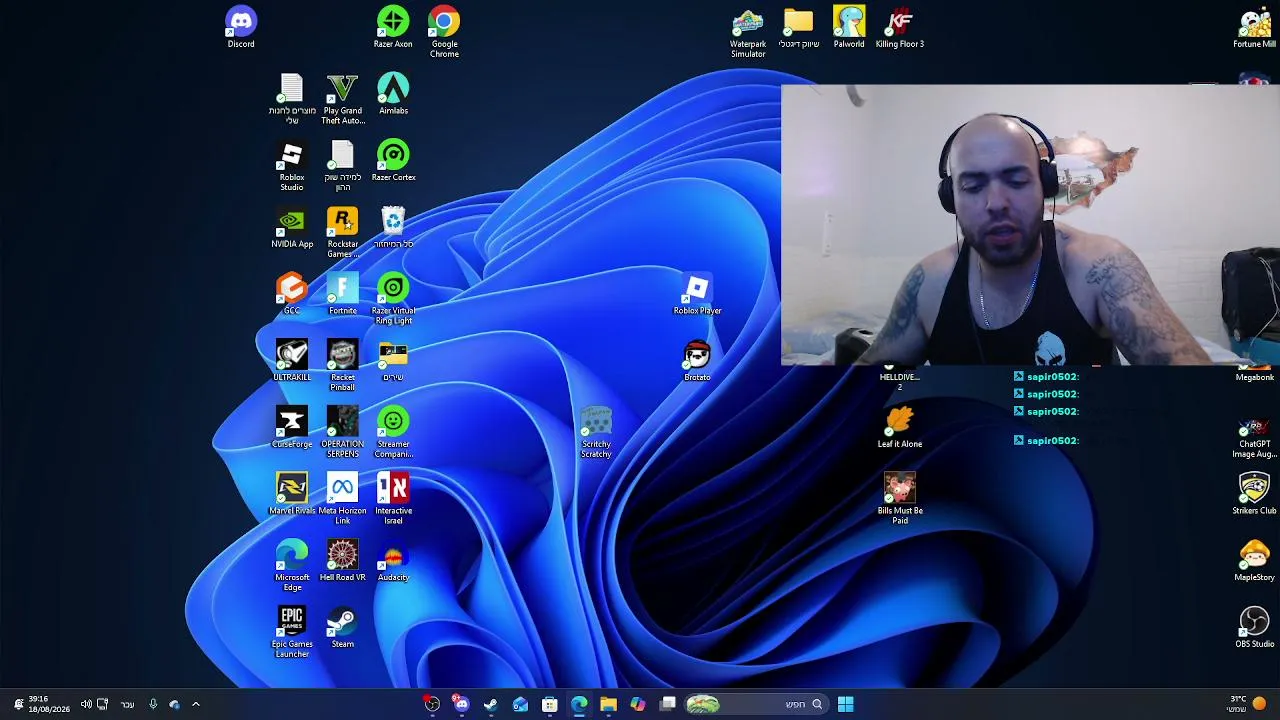The width and height of the screenshot is (1280, 720).
Task: Select the Brotato desktop icon
Action: pyautogui.click(x=697, y=361)
